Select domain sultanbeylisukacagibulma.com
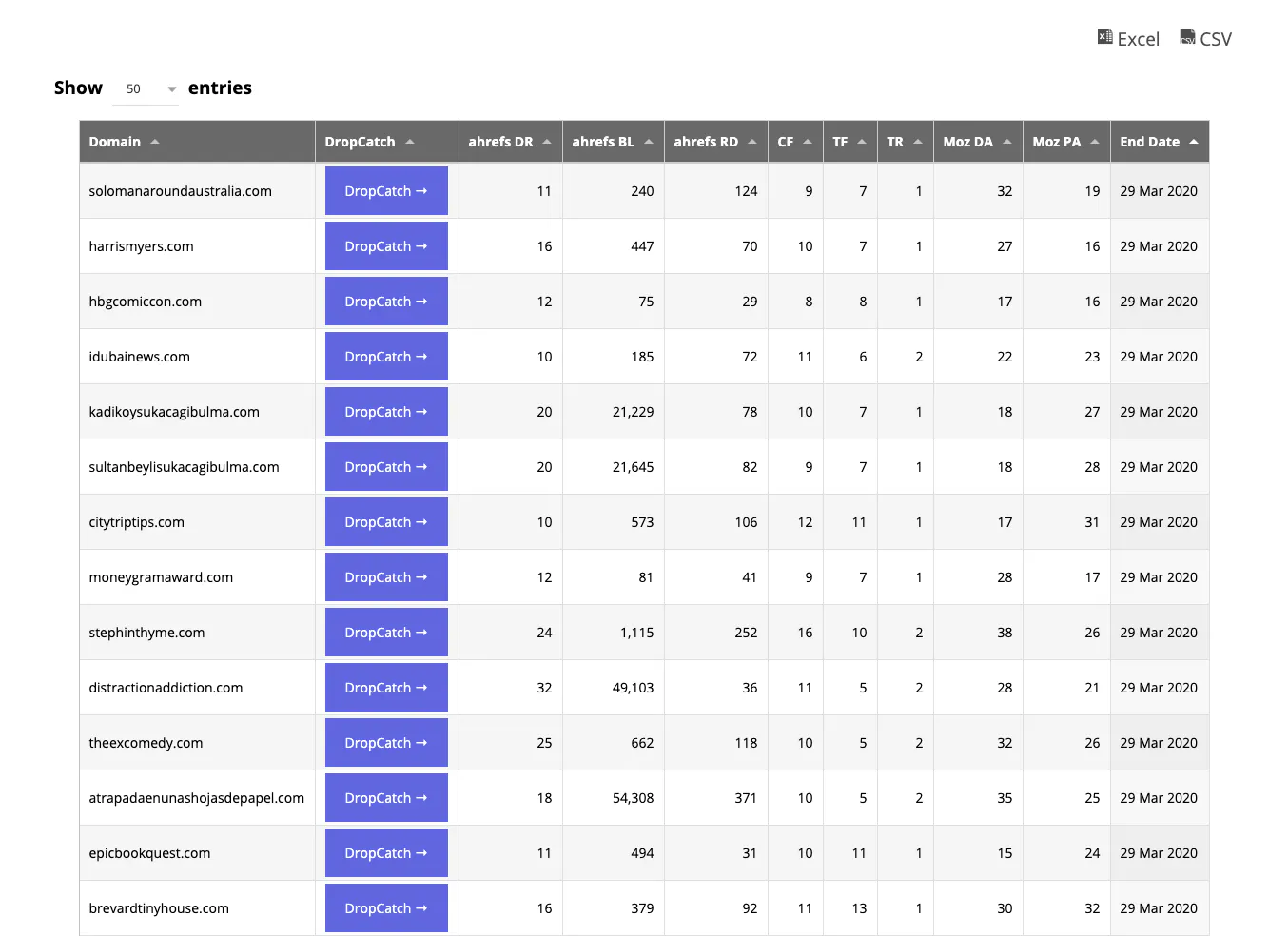Screen dimensions: 1288x936 [x=185, y=467]
